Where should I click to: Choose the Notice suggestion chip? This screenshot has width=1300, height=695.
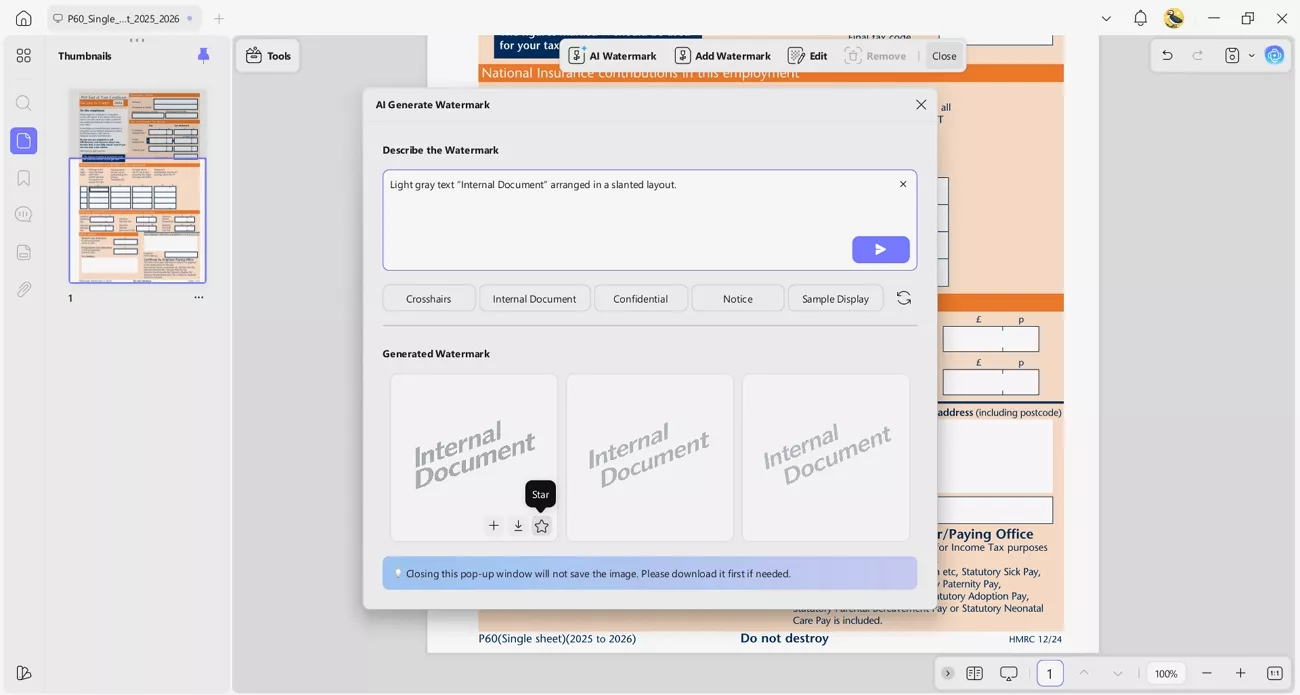[x=738, y=298]
